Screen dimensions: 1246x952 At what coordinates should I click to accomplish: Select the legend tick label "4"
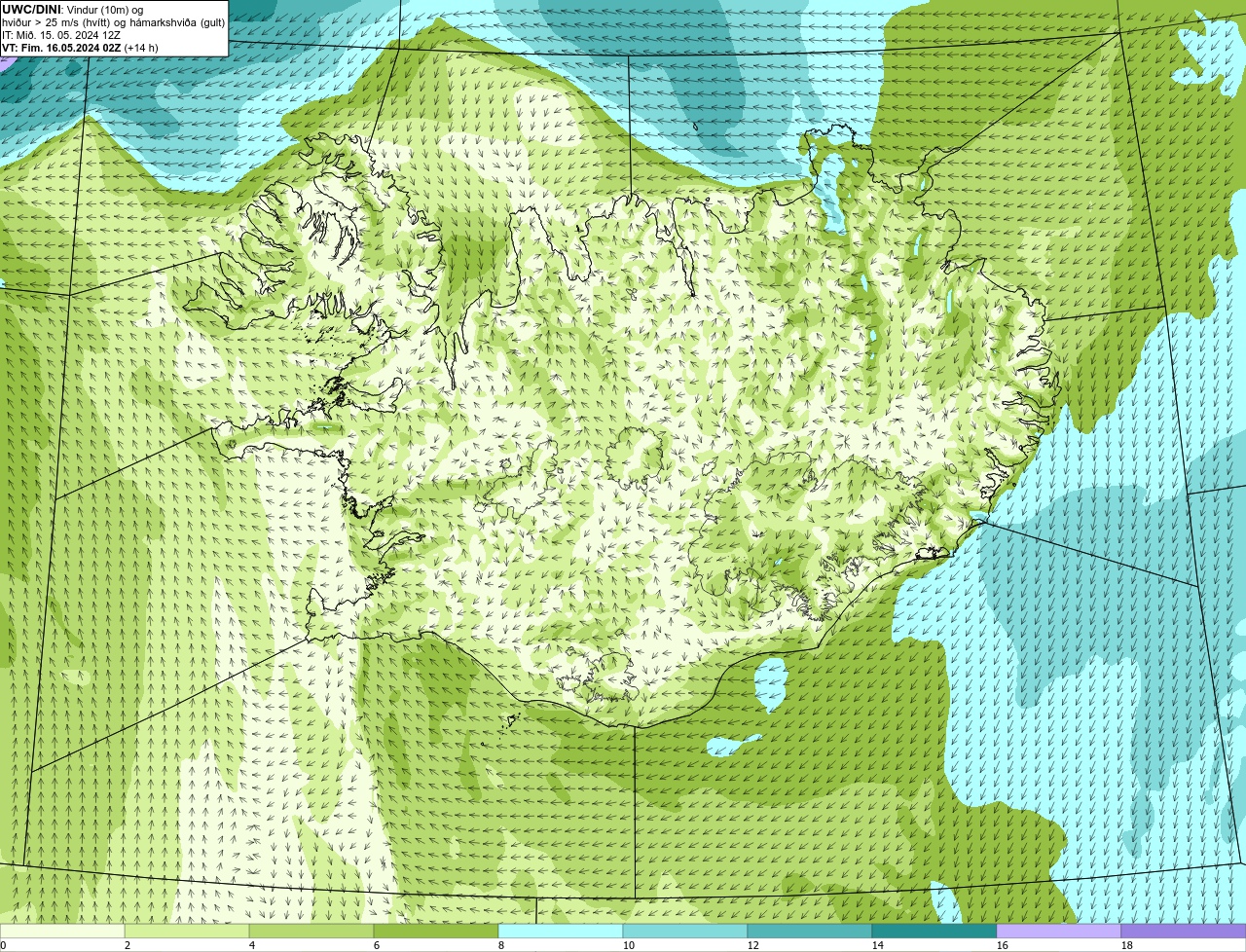coord(252,945)
